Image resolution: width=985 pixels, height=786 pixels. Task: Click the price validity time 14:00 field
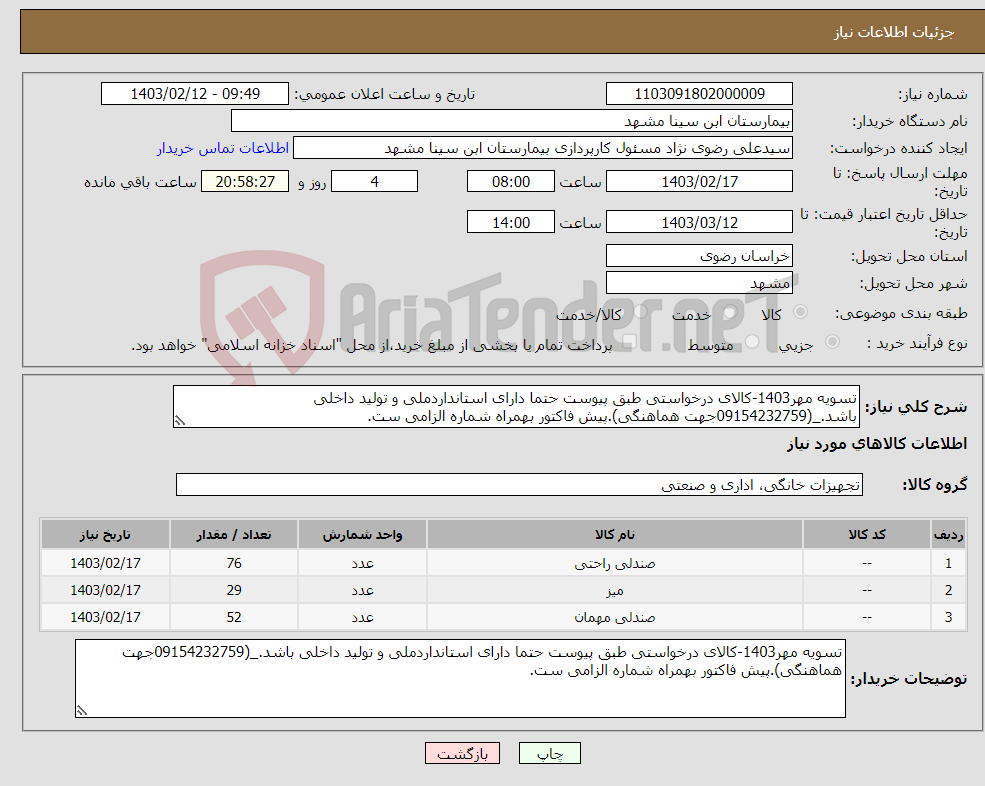(x=511, y=222)
